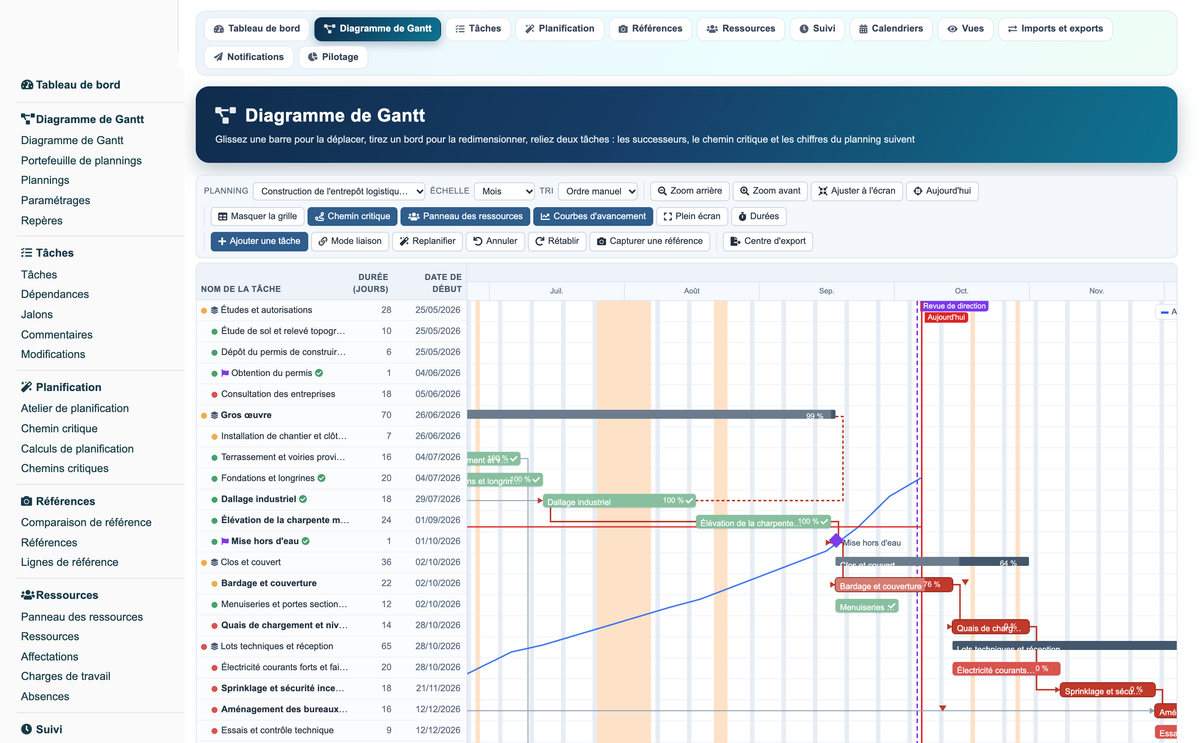The image size is (1200, 743).
Task: Collapse the Gros œuvre group icon
Action: (x=214, y=415)
